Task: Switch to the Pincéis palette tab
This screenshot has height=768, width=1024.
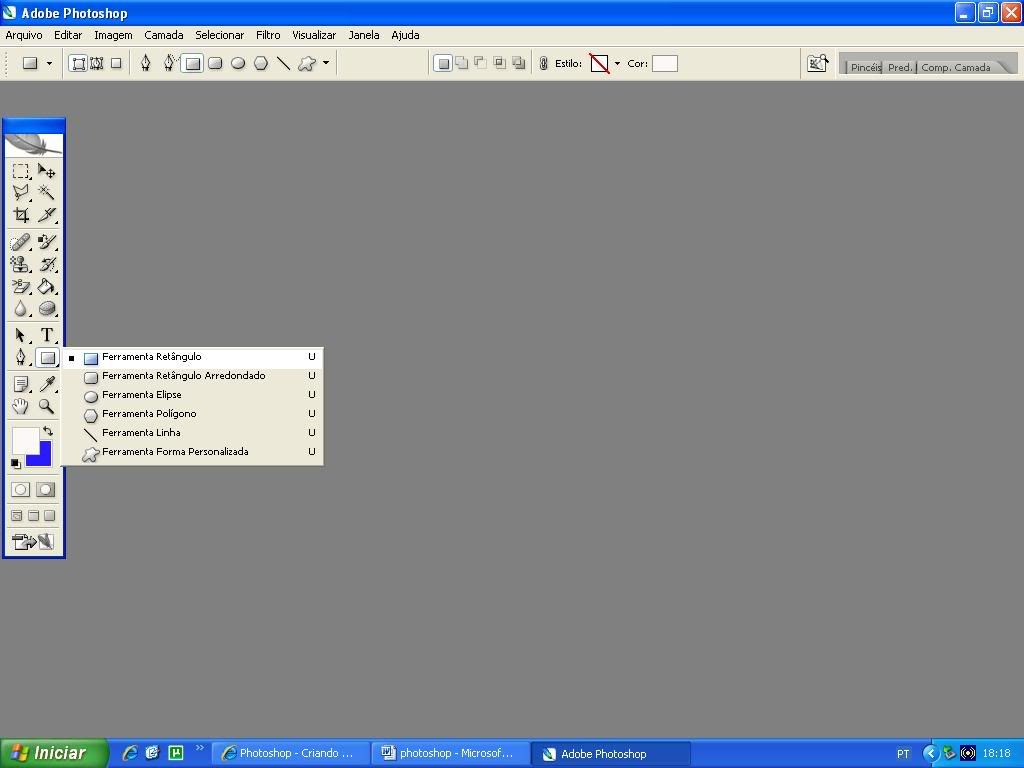Action: click(x=865, y=67)
